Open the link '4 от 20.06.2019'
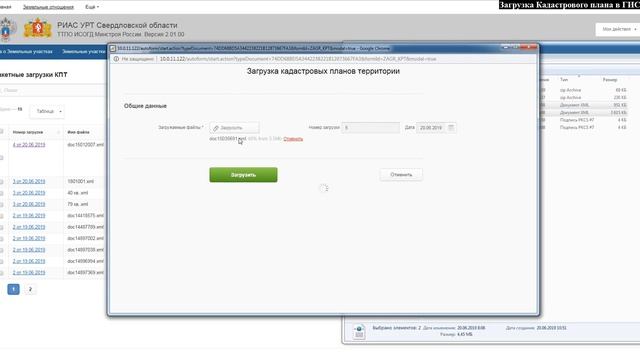This screenshot has height=360, width=640. (x=29, y=145)
